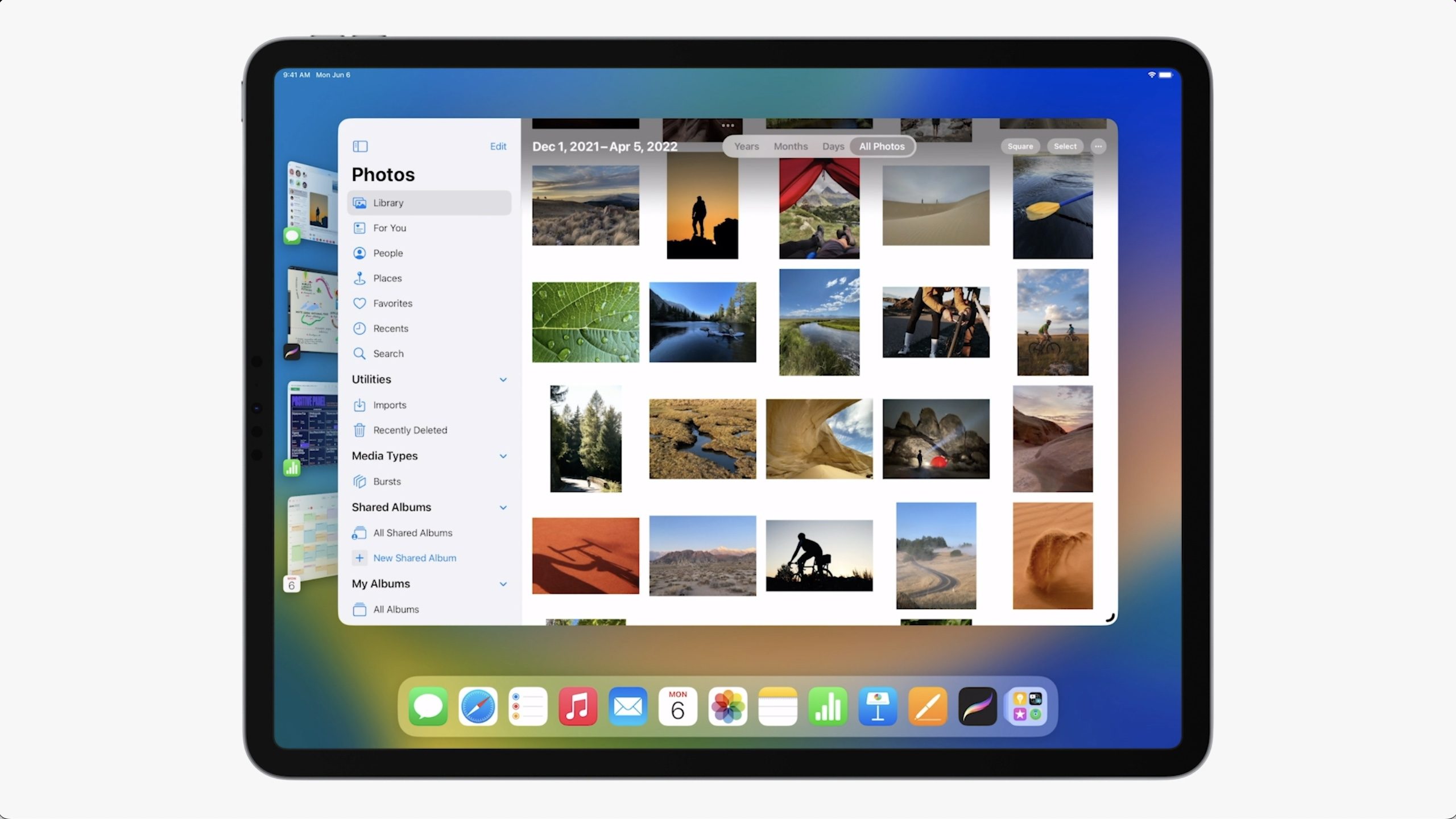Expand the Utilities section in sidebar
The height and width of the screenshot is (819, 1456).
[x=503, y=379]
